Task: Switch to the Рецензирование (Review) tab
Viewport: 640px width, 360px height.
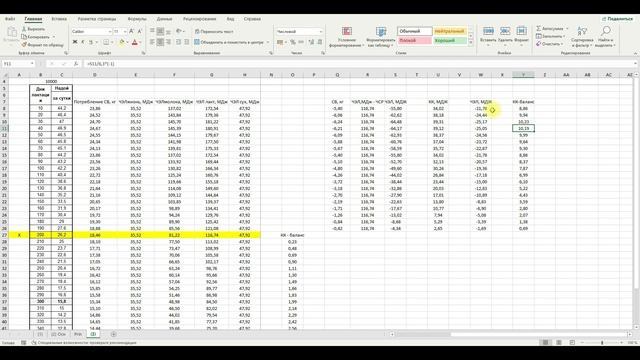Action: pyautogui.click(x=200, y=19)
